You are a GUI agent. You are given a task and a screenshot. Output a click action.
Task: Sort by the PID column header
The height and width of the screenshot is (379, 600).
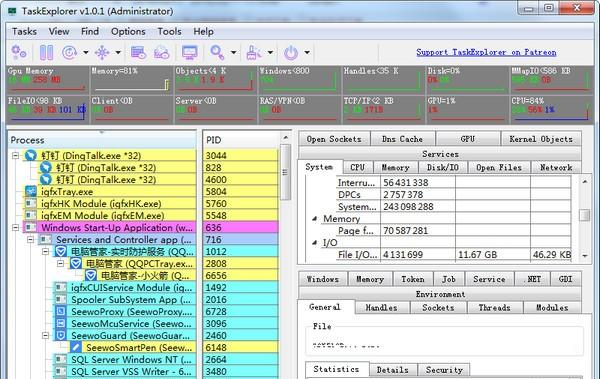point(241,140)
